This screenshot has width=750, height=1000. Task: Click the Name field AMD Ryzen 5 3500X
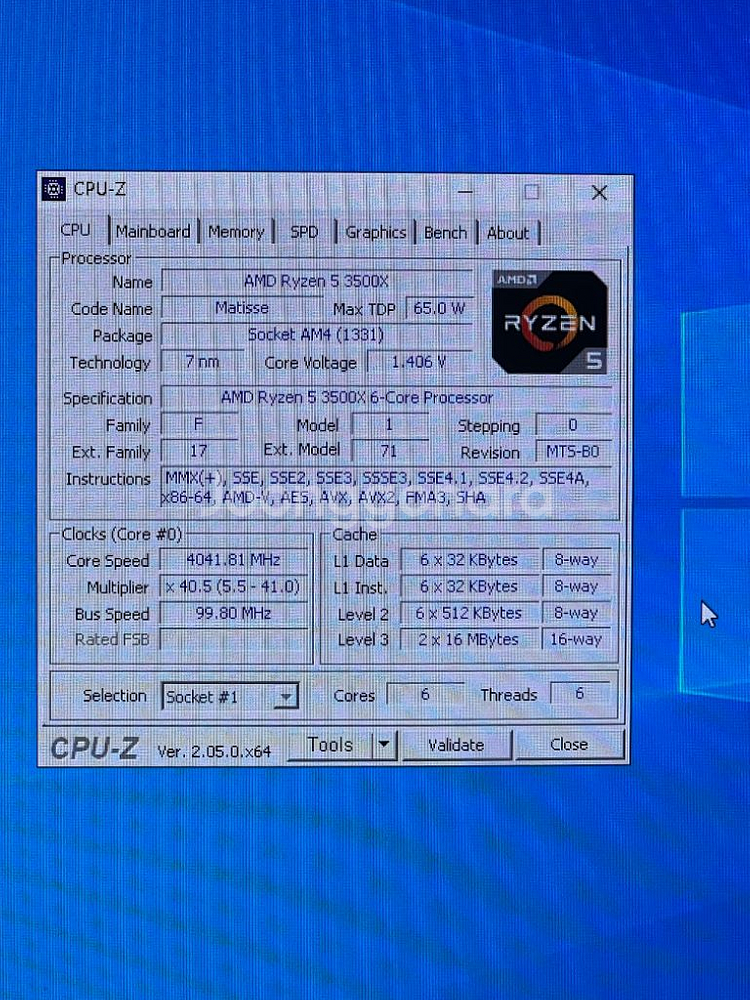pyautogui.click(x=317, y=281)
